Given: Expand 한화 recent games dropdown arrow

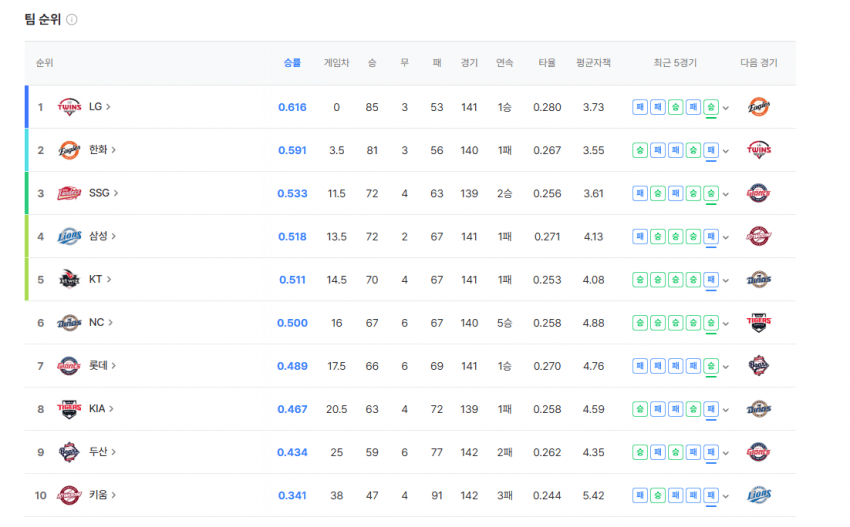Looking at the screenshot, I should click(726, 151).
